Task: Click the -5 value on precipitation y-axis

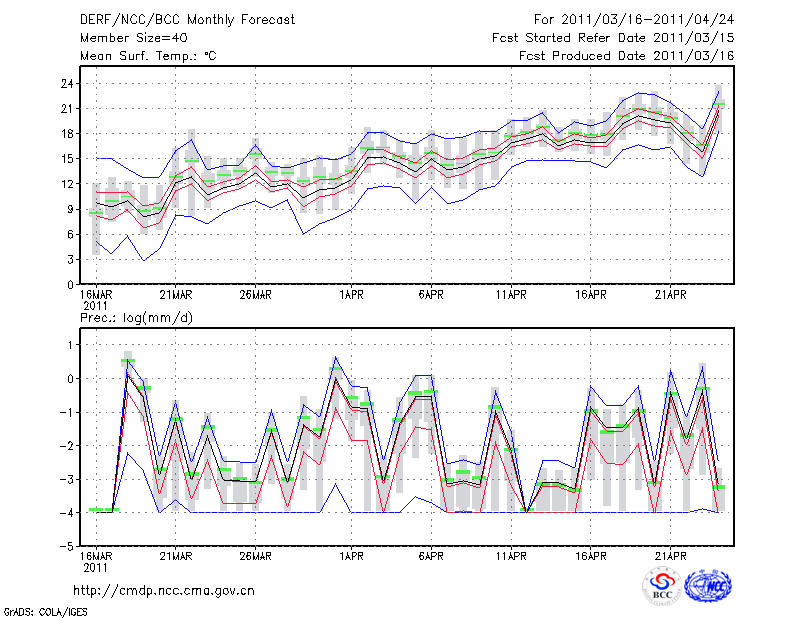Action: (68, 546)
